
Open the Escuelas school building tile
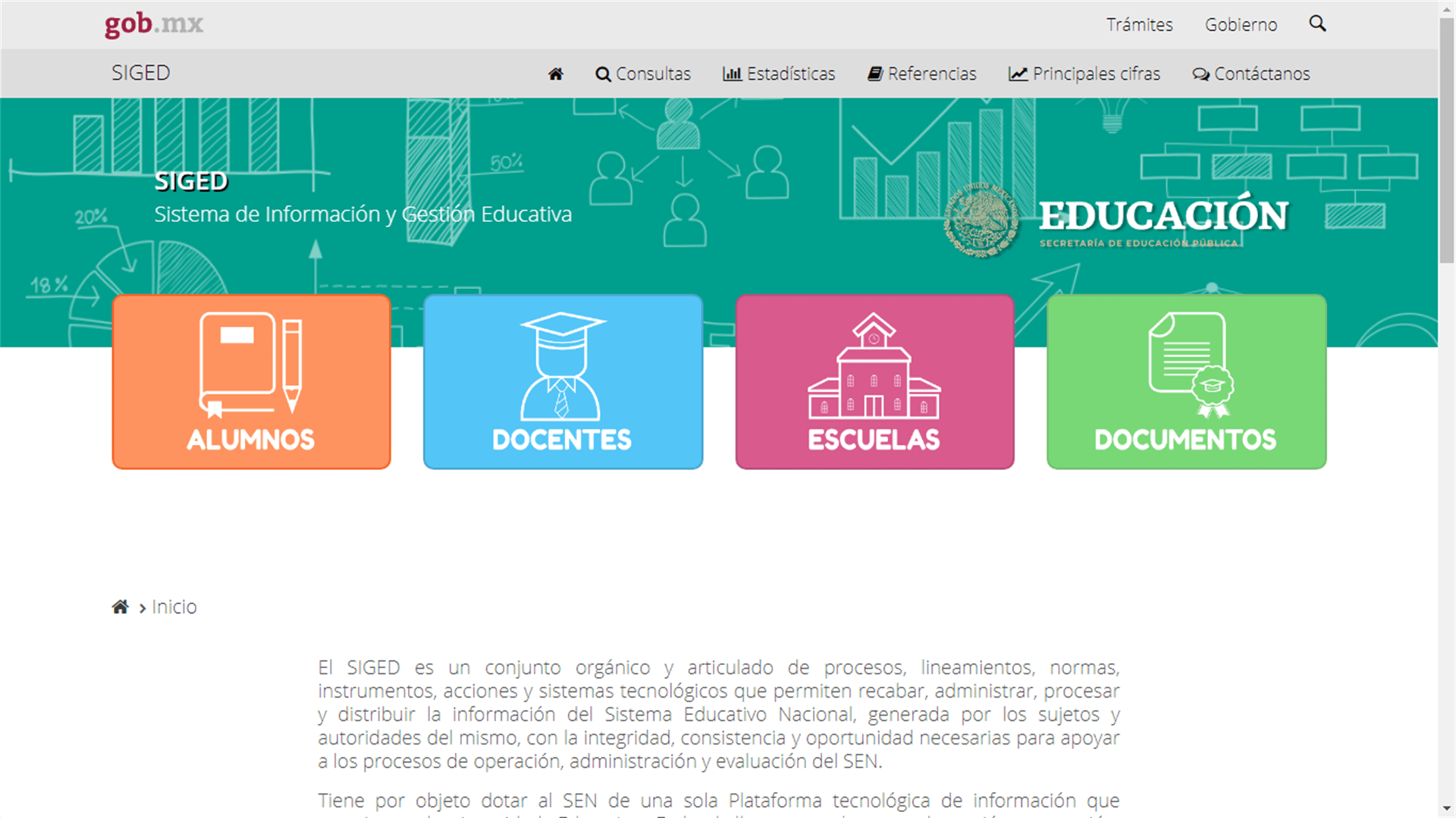pos(874,381)
